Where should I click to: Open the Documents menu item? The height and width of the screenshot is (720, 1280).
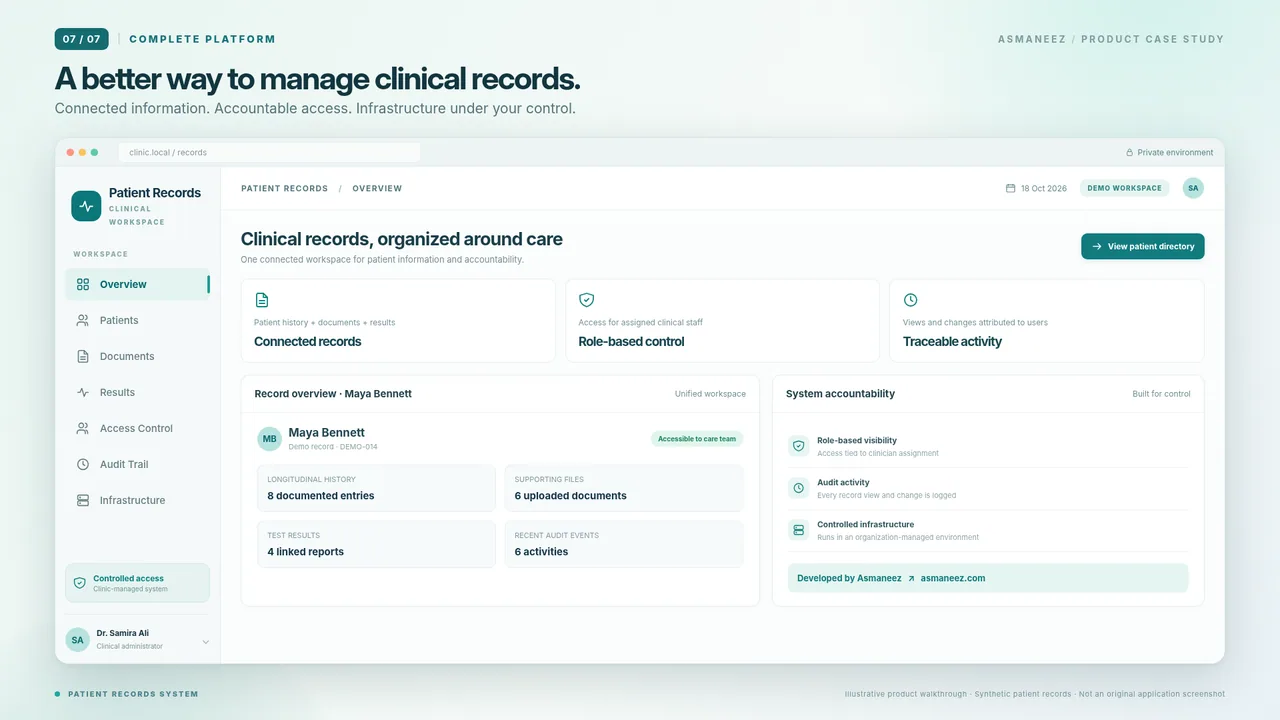(x=138, y=356)
